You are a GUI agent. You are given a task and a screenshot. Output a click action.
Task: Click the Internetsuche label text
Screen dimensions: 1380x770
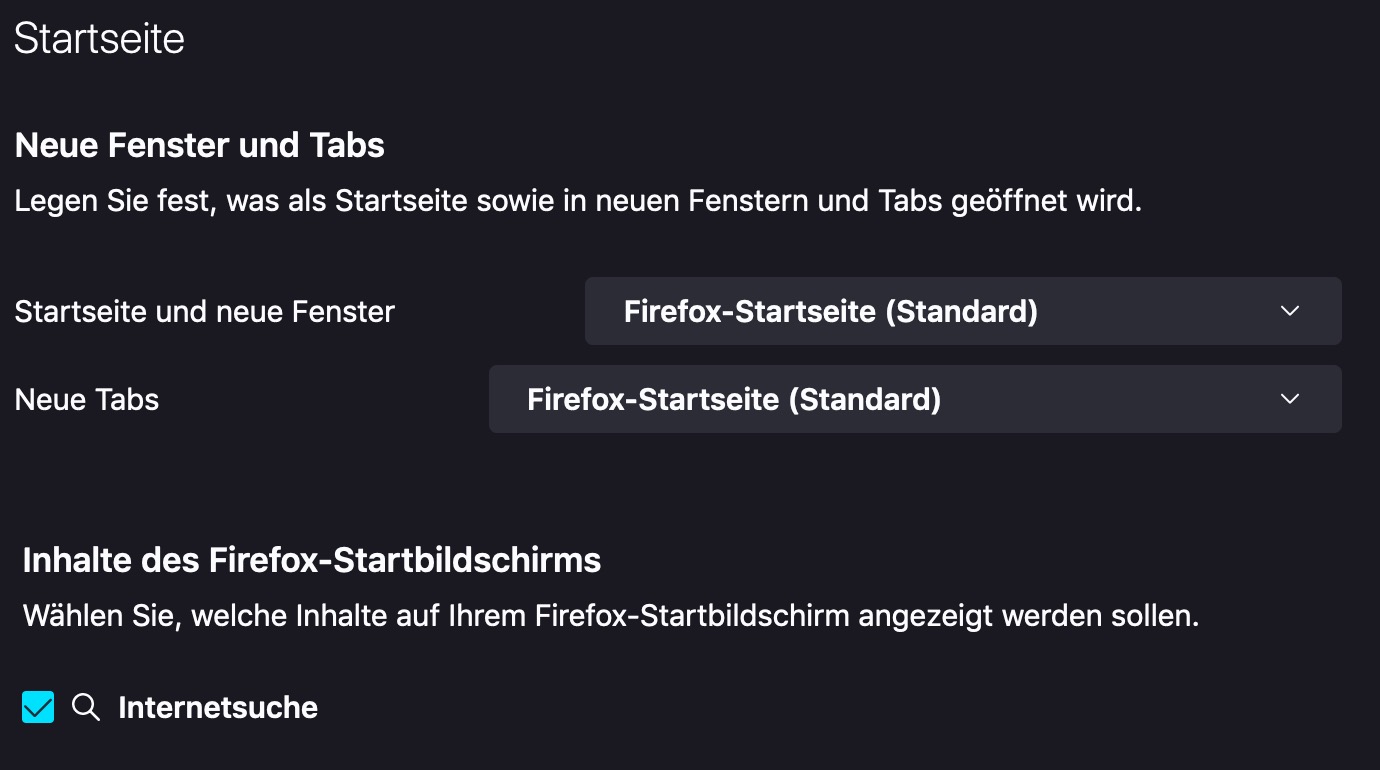[x=218, y=708]
